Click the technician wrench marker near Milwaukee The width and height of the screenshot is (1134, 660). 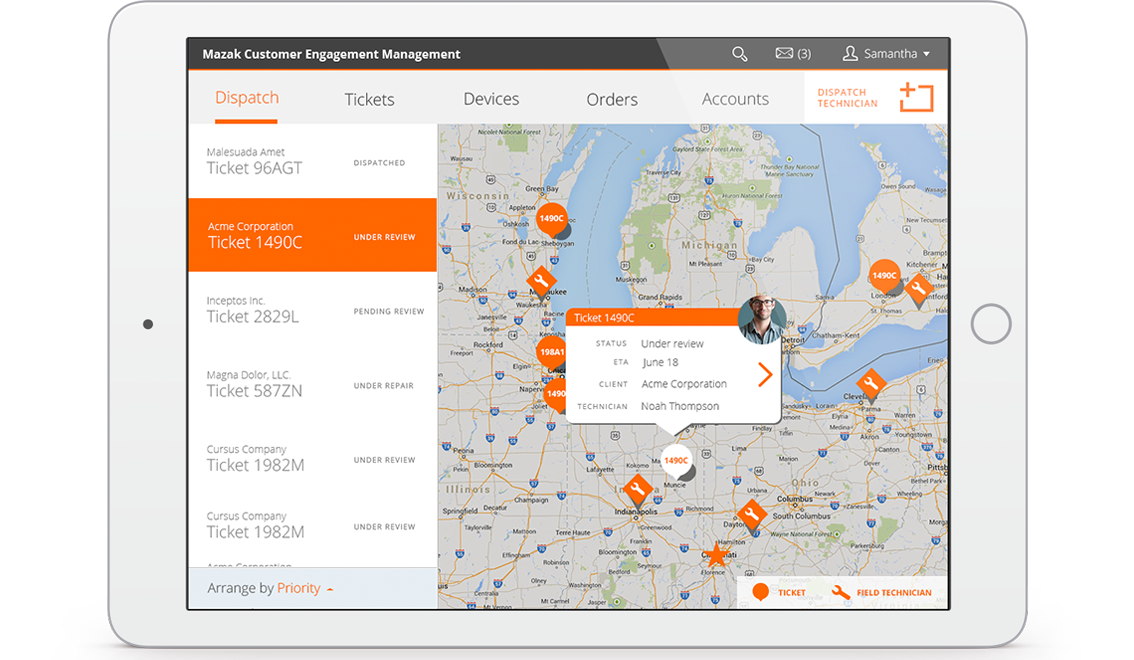pyautogui.click(x=540, y=281)
